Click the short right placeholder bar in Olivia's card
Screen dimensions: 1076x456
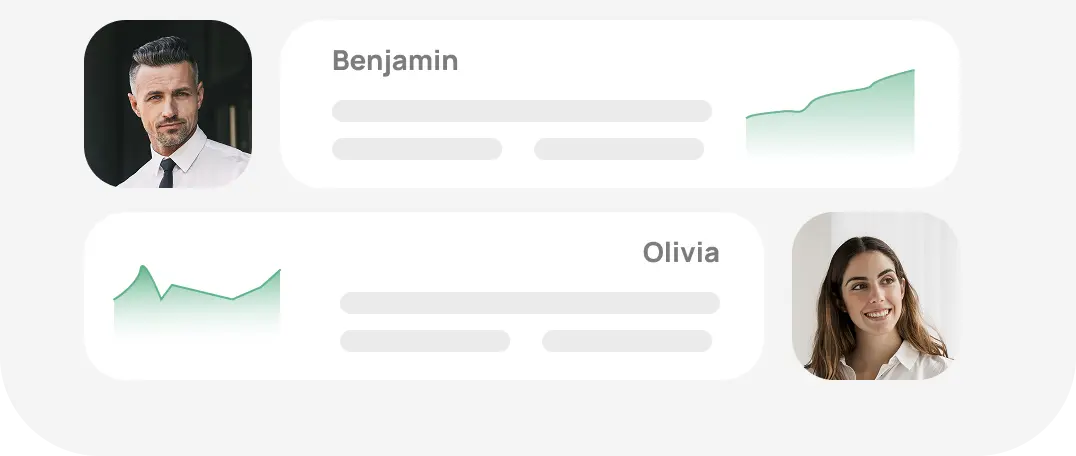coord(626,341)
